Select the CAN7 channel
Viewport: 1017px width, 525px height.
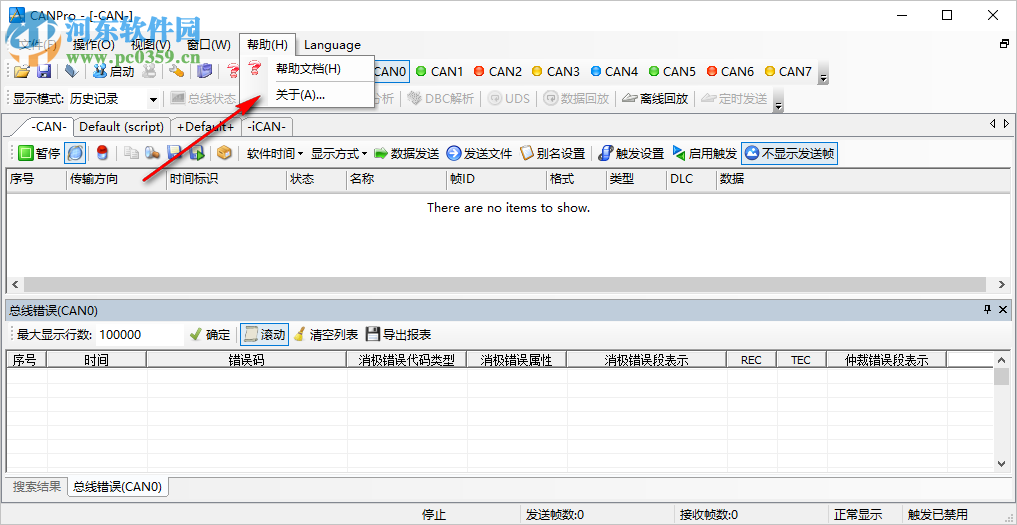788,71
